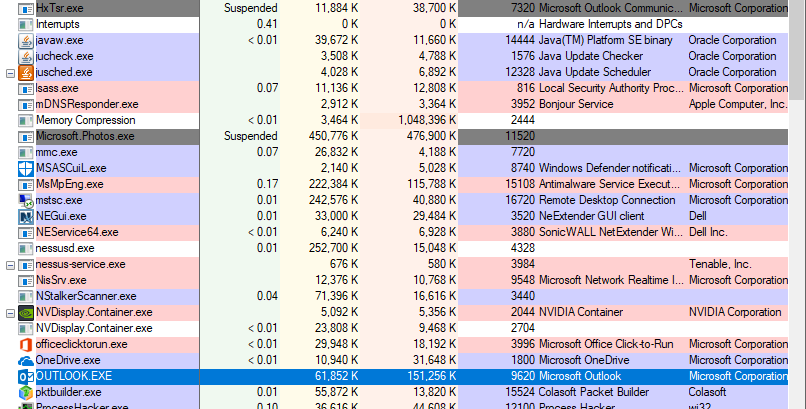Click the Tenable, Inc. company cell
This screenshot has height=409, width=806.
coord(720,264)
